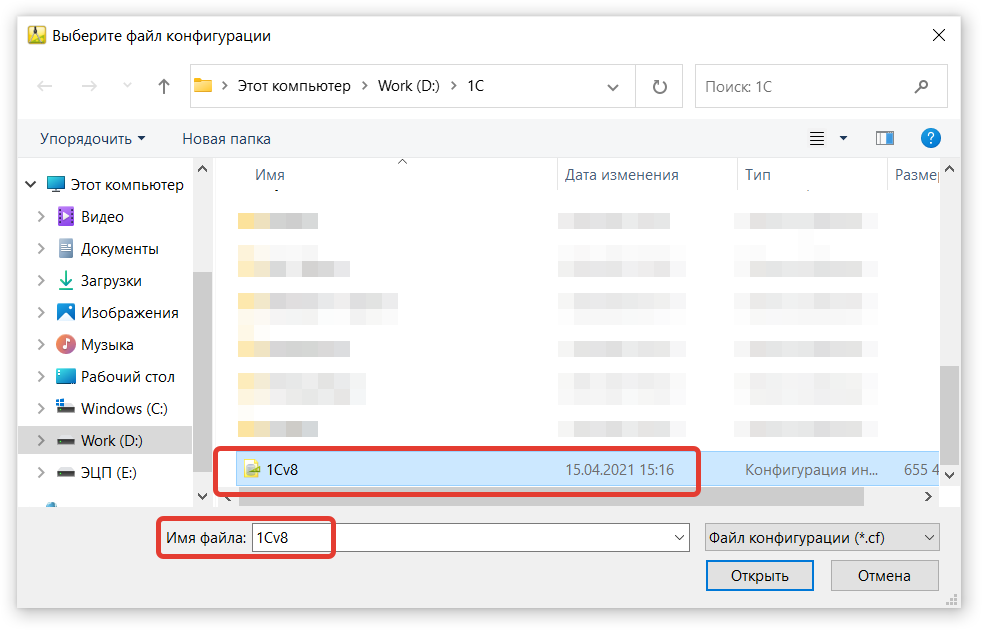
Task: Click the Загрузки folder in sidebar
Action: [111, 281]
